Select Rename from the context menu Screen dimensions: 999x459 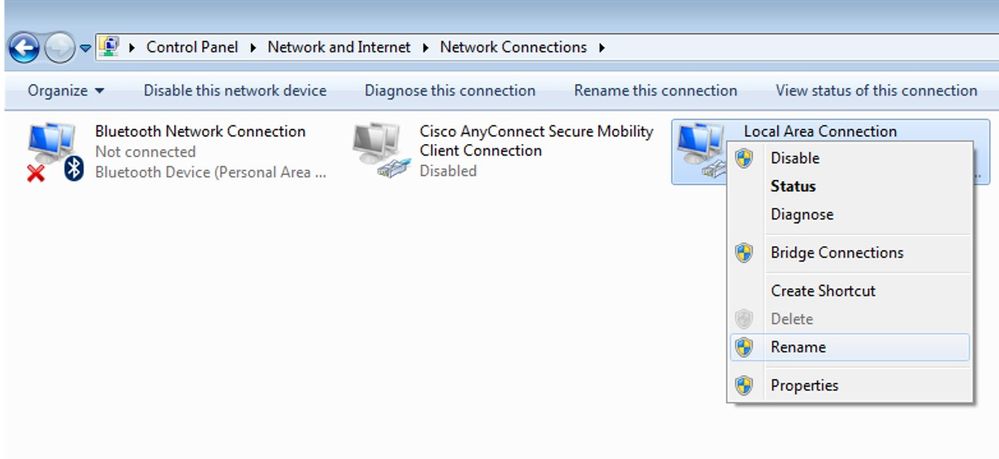[x=798, y=347]
